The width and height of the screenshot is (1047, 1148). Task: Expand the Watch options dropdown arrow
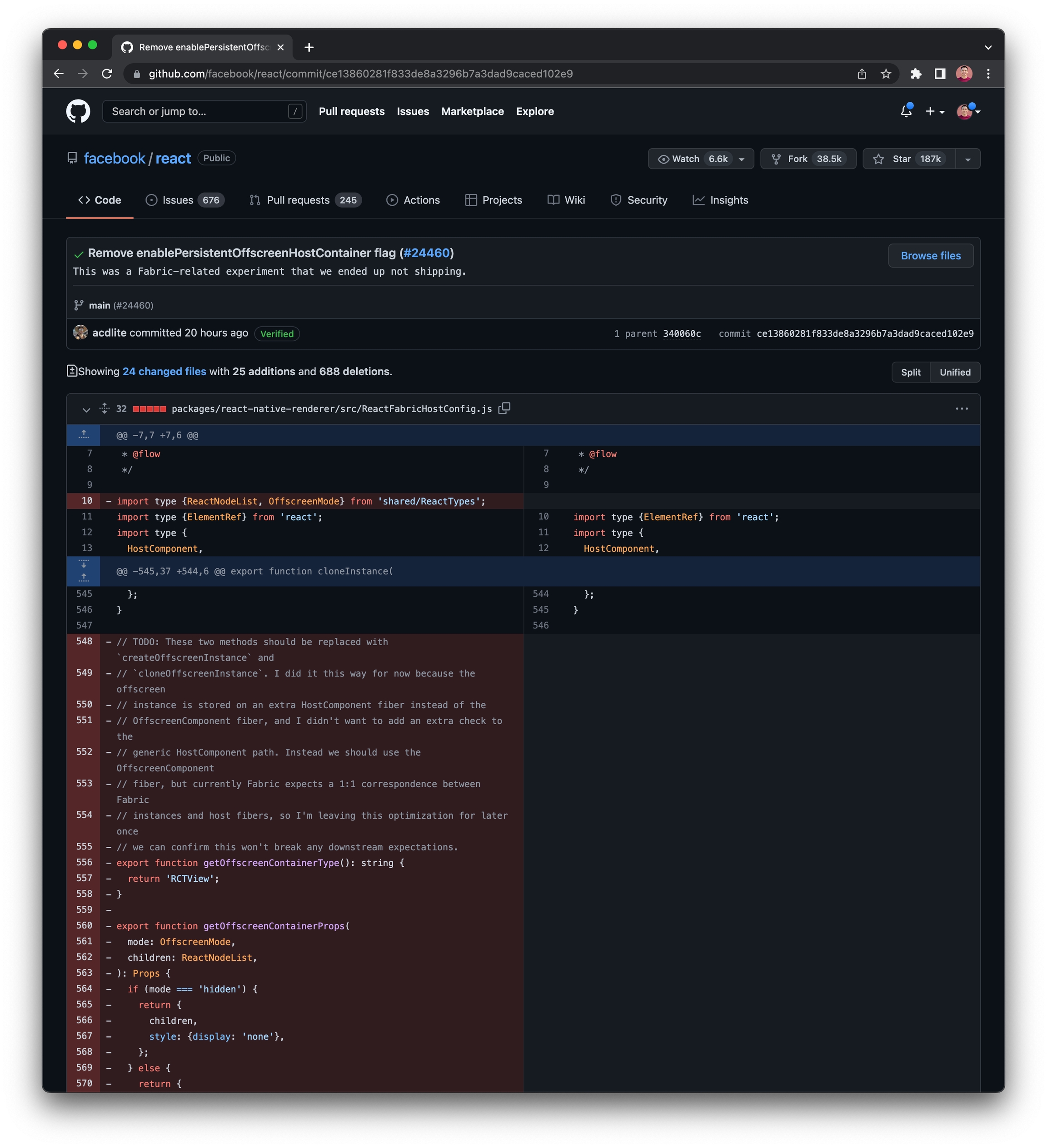pos(742,159)
